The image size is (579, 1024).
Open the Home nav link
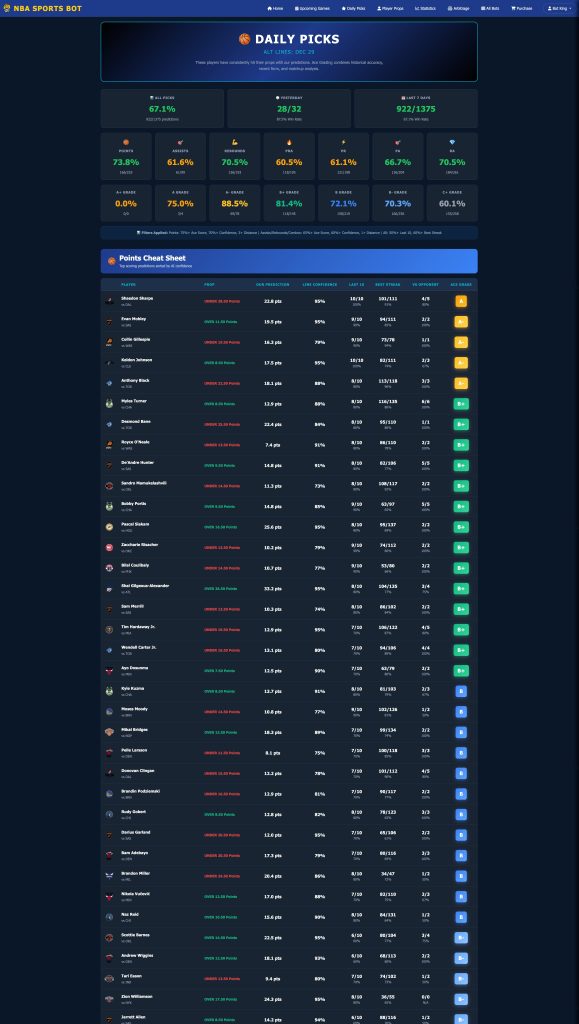pos(275,8)
